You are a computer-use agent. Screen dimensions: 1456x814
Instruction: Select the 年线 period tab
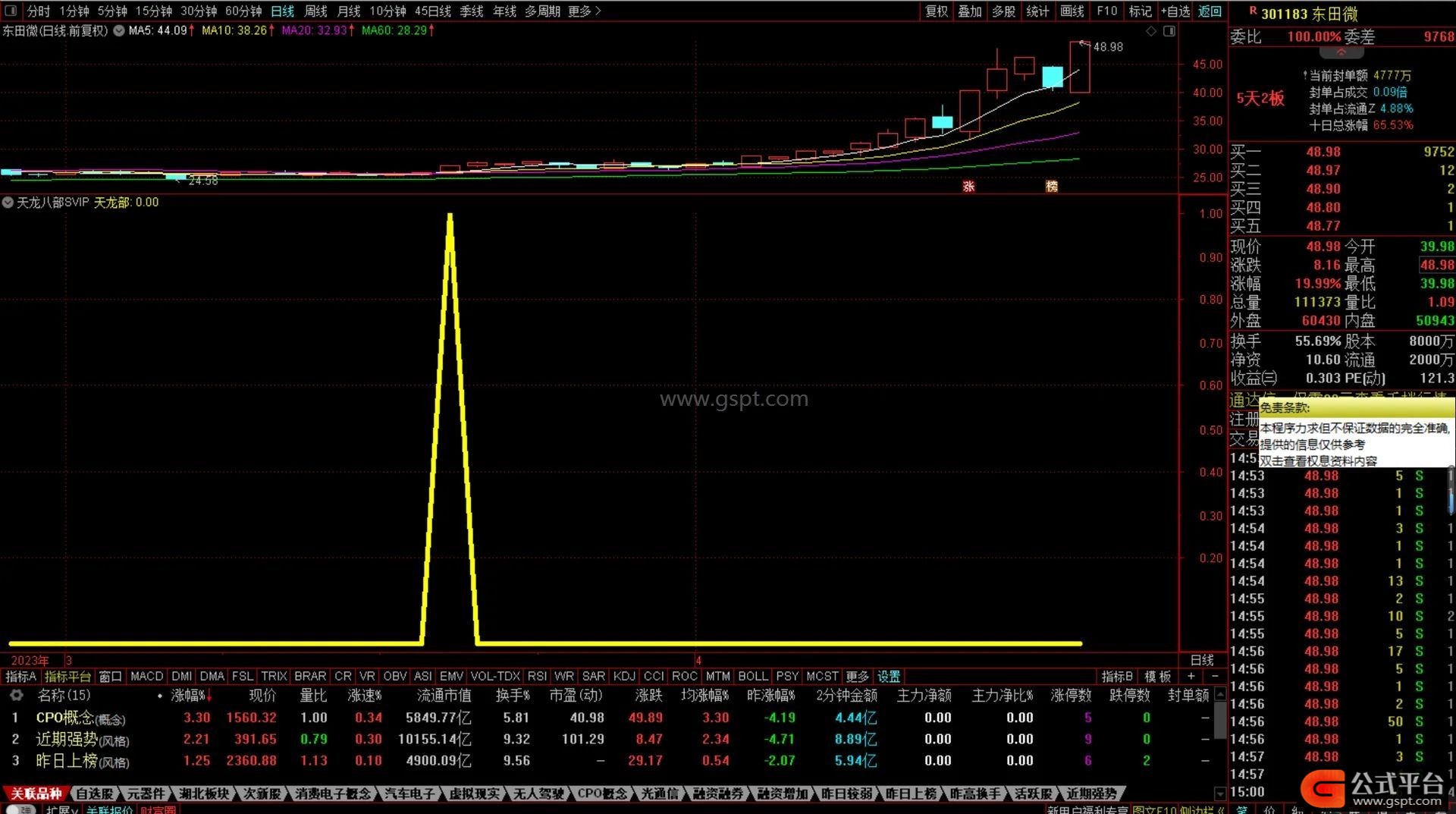505,11
